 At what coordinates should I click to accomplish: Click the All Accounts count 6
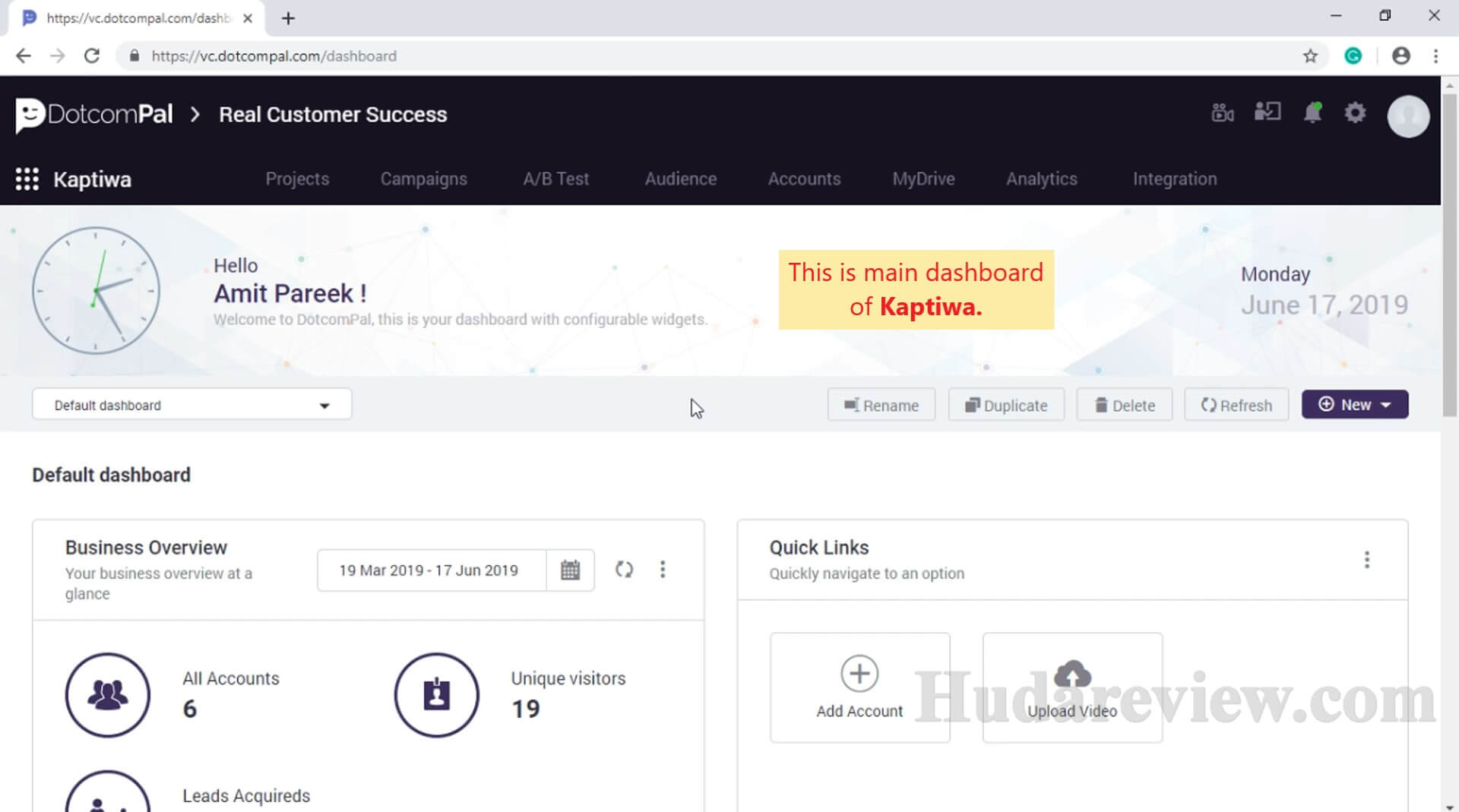click(190, 709)
